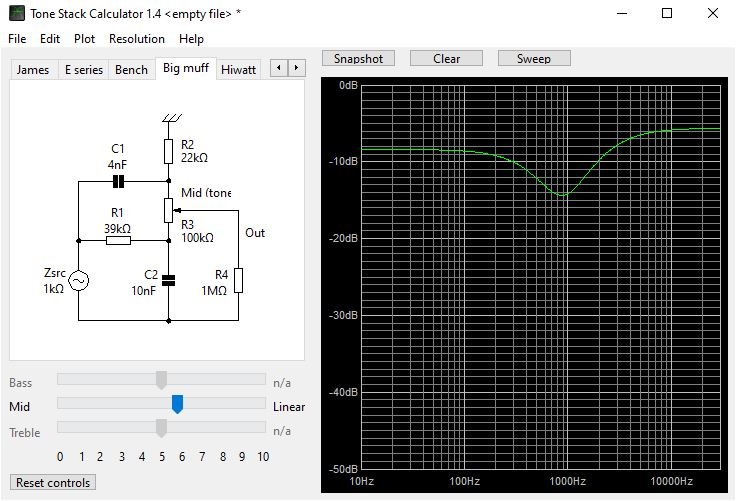Click the Zsrc signal source symbol
This screenshot has width=736, height=501.
point(78,281)
